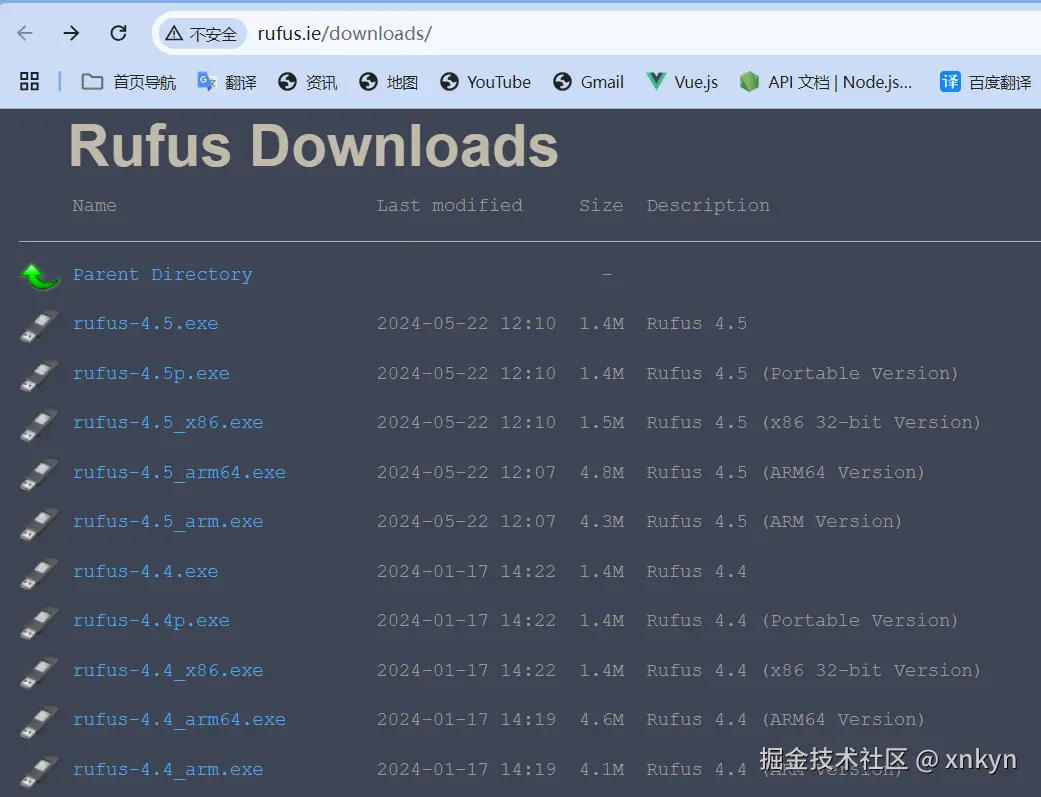This screenshot has width=1041, height=797.
Task: Click the USB icon beside rufus-4.5_arm64.exe
Action: coord(39,475)
